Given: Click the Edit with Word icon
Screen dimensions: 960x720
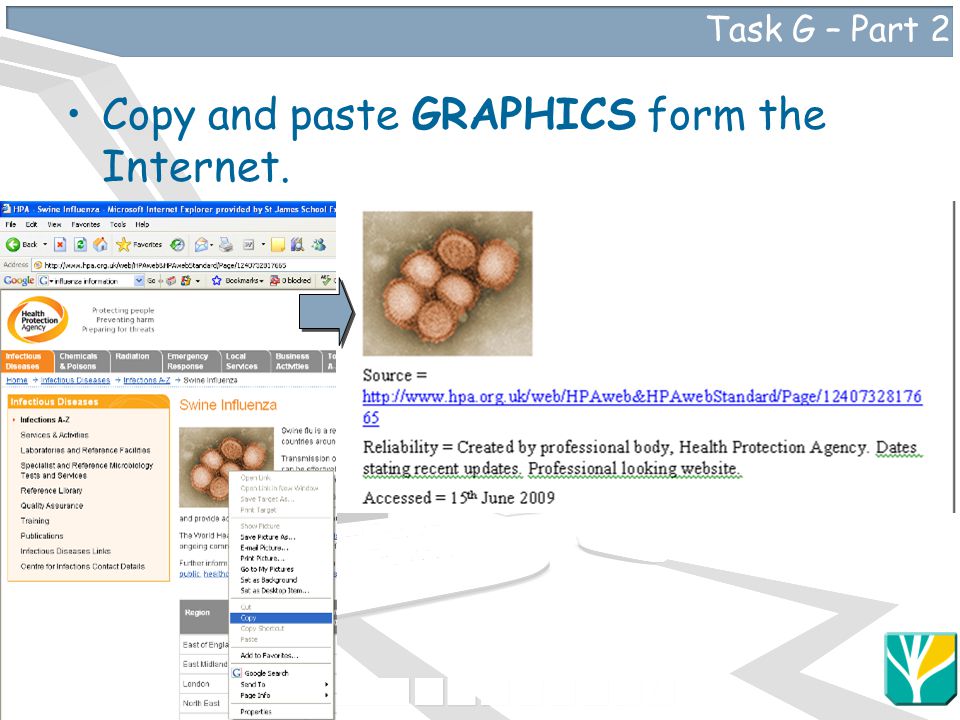Looking at the screenshot, I should point(249,245).
